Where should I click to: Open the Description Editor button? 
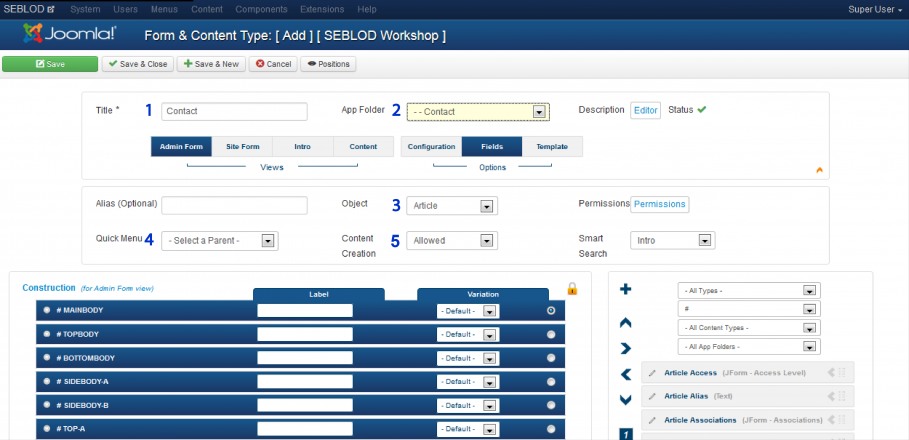tap(645, 110)
